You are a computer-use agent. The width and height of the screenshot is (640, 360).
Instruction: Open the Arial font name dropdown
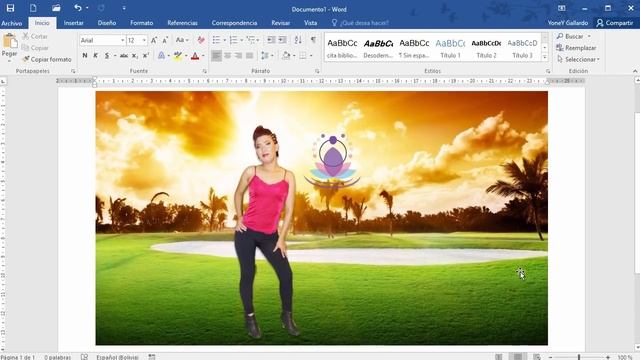point(122,40)
